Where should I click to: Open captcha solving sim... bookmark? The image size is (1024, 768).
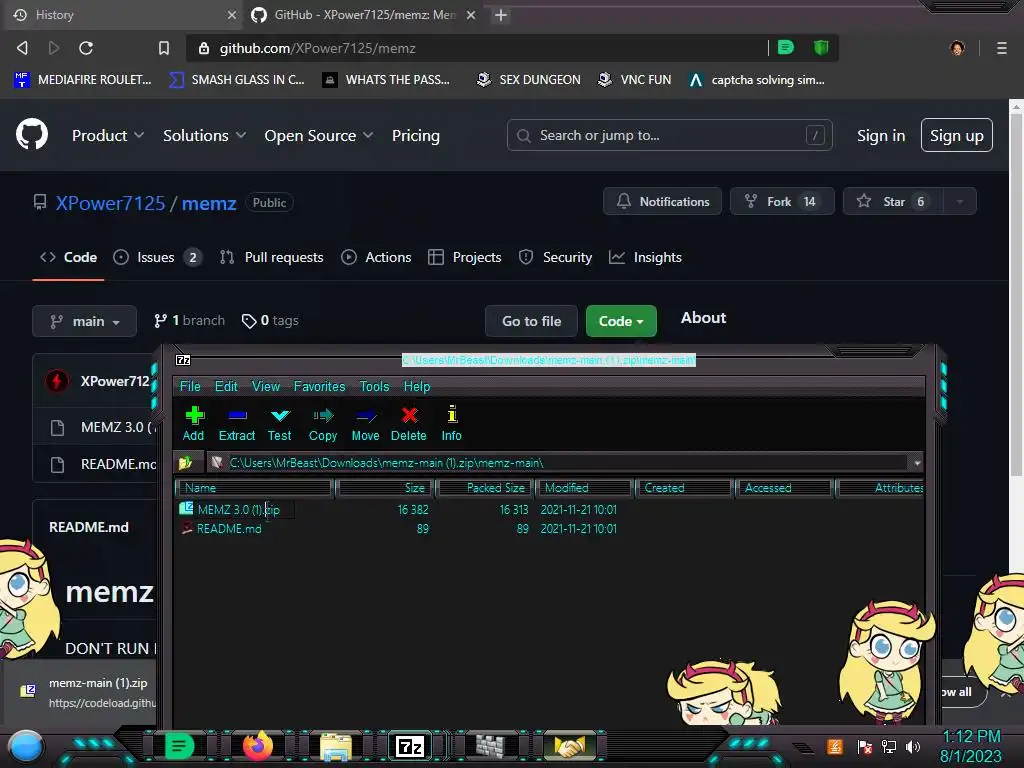tap(758, 80)
